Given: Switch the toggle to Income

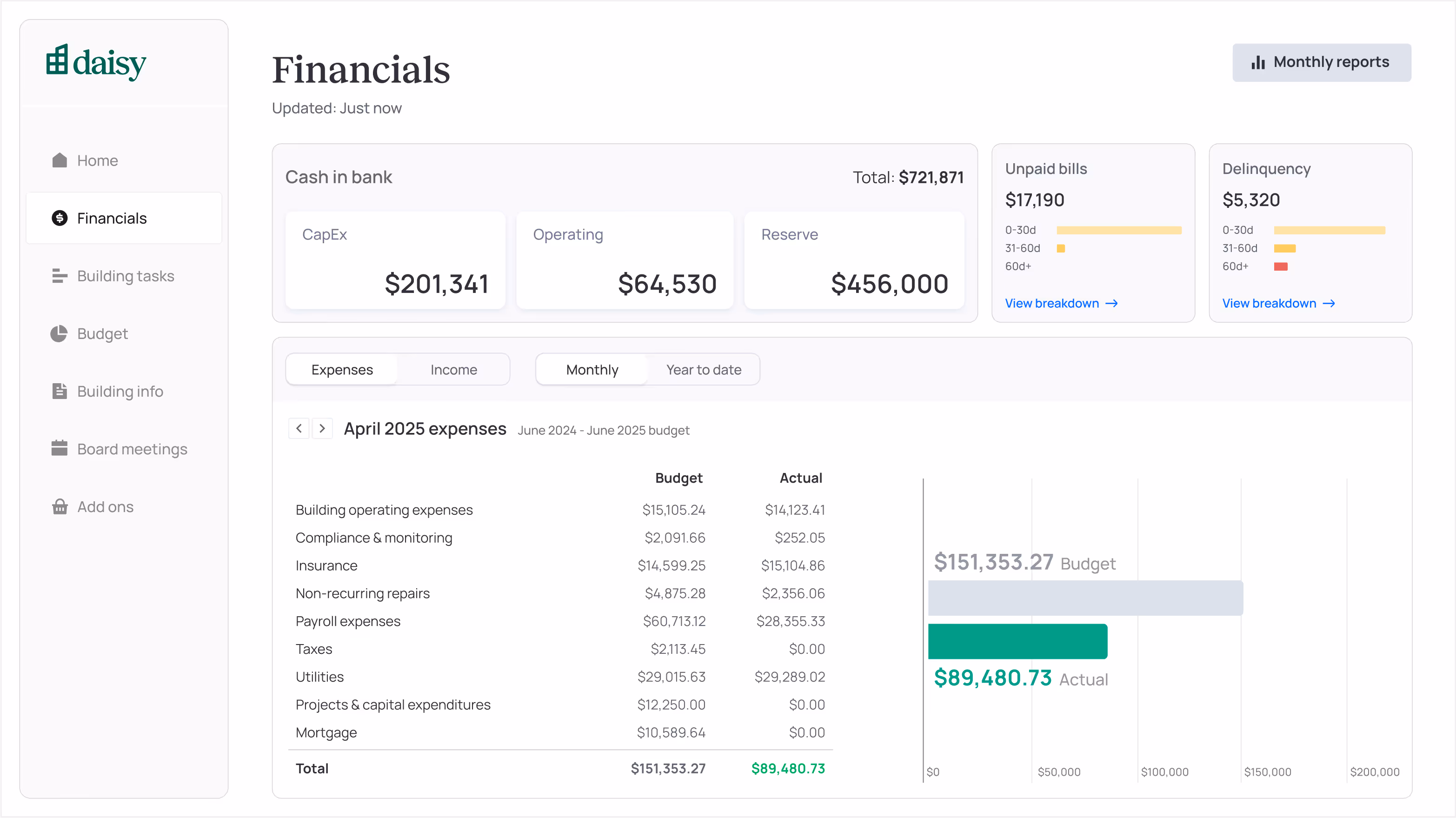Looking at the screenshot, I should point(453,370).
